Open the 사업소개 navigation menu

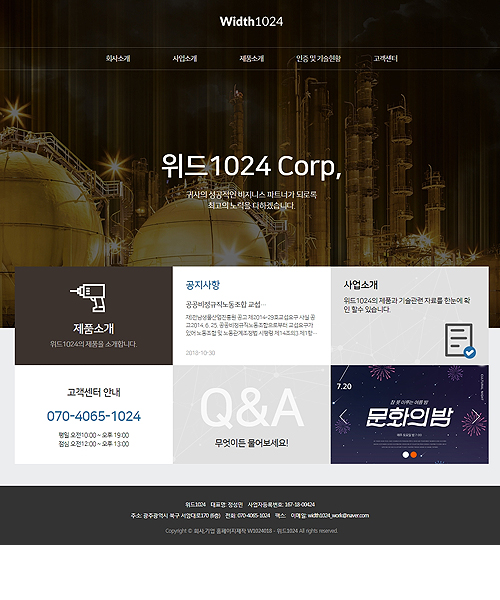pos(184,59)
